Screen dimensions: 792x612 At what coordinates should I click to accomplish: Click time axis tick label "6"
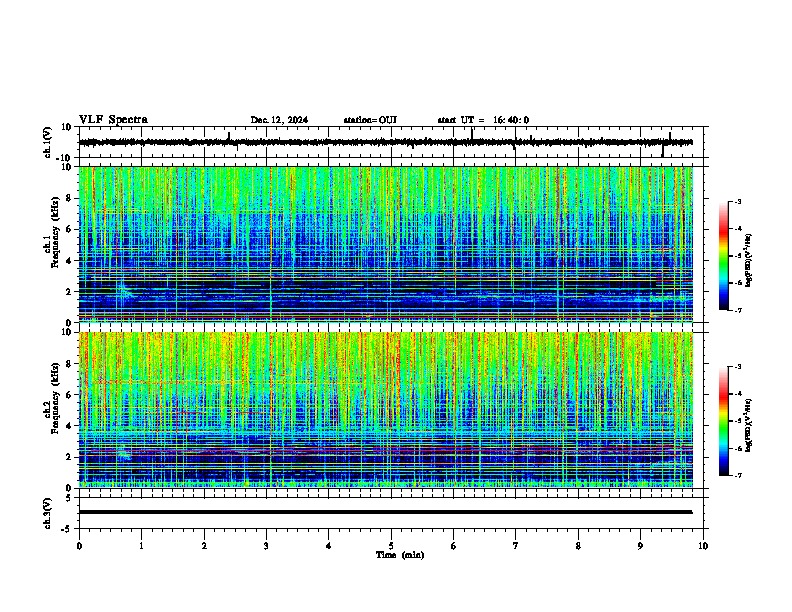(x=454, y=546)
